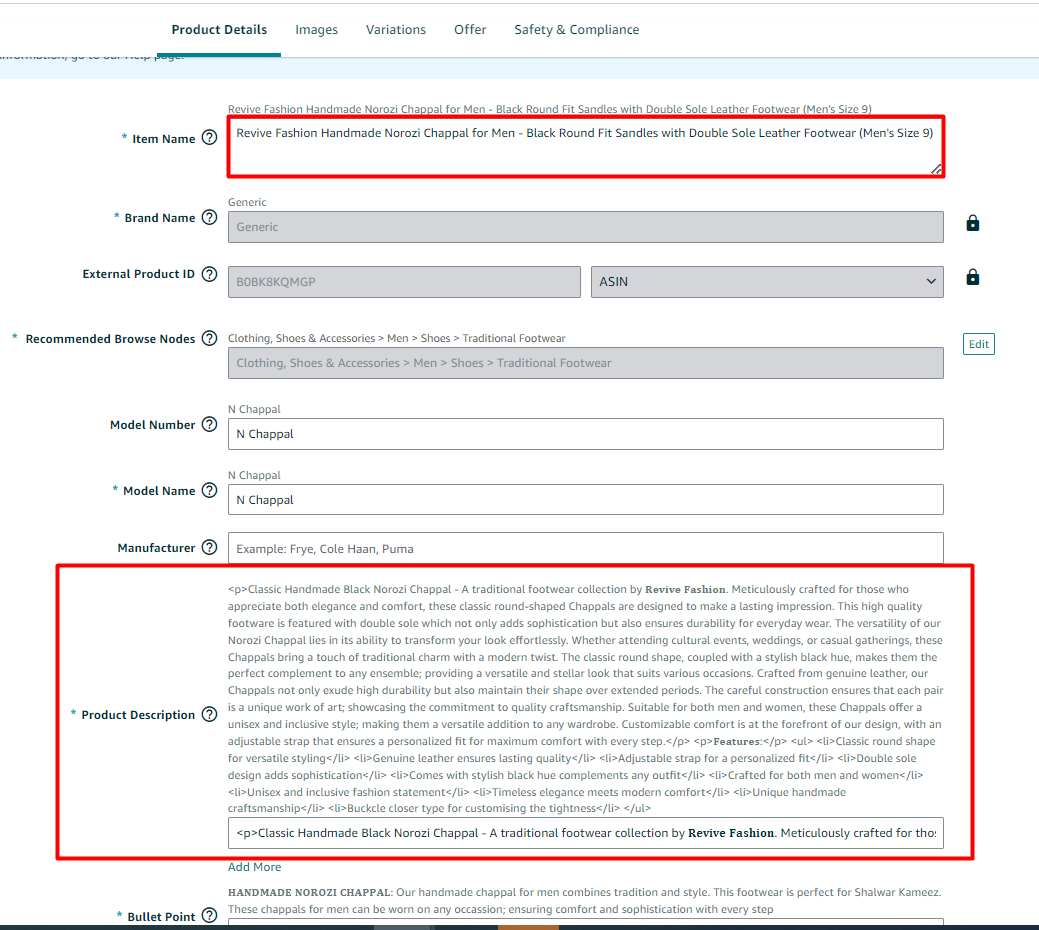Switch to the Images tab
1039x930 pixels.
(316, 30)
